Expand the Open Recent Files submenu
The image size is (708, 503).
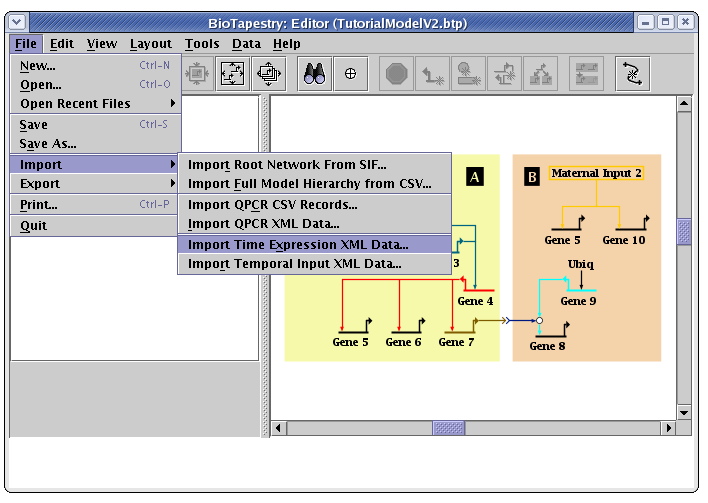tap(96, 104)
